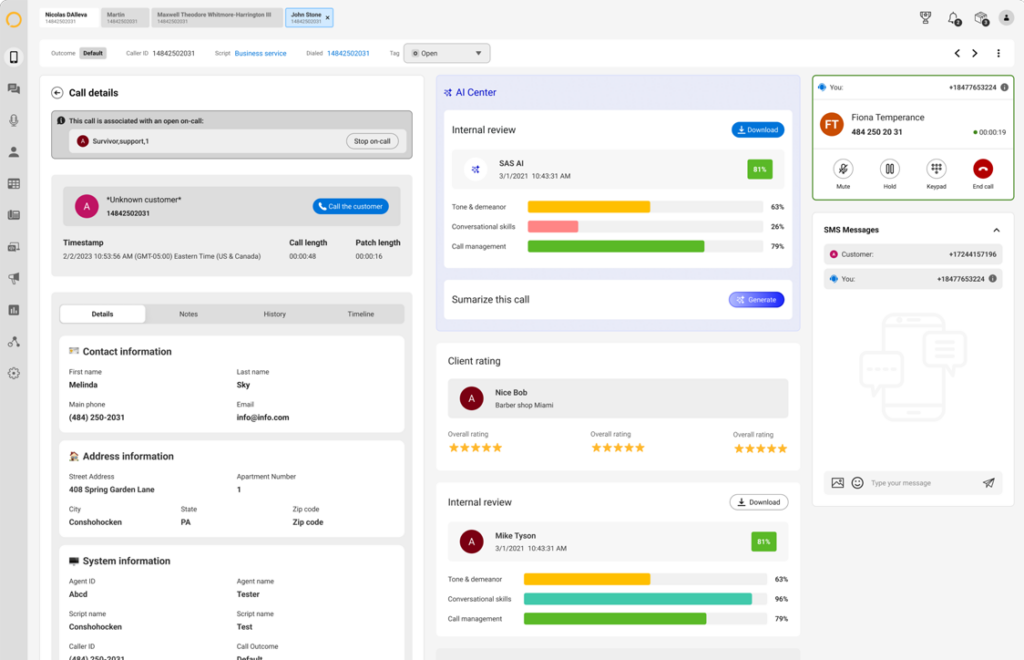Click street address 408 Spring Garden Lane

tap(112, 490)
